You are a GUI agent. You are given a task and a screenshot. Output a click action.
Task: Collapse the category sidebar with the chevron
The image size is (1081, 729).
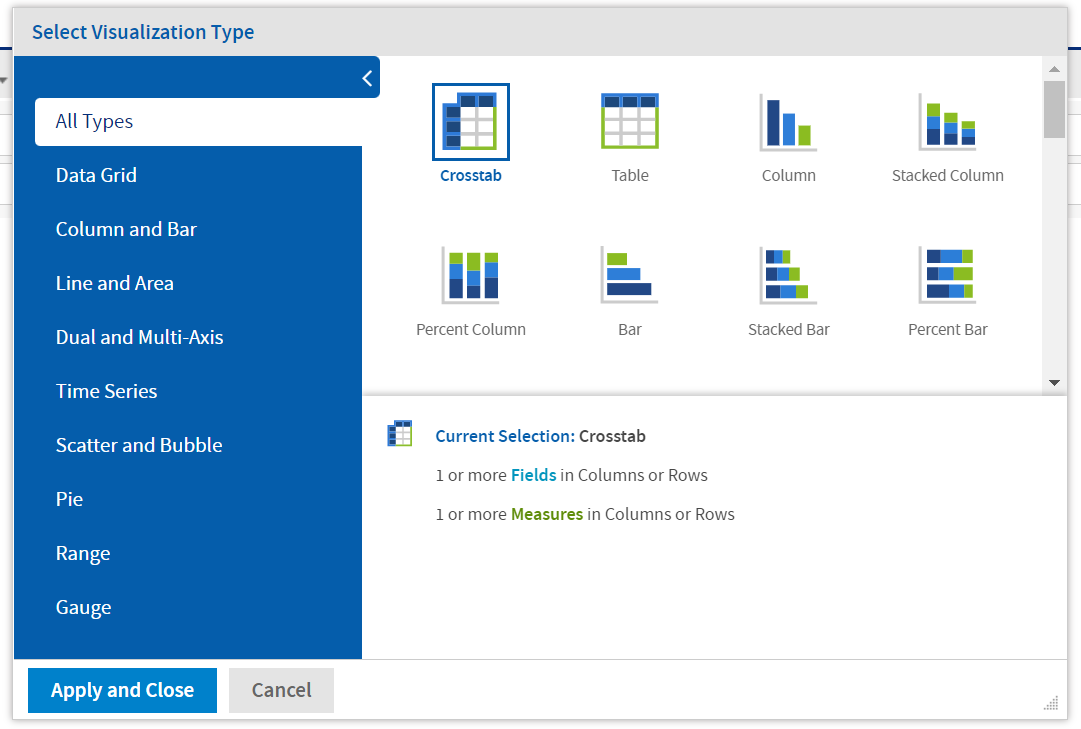click(x=367, y=77)
